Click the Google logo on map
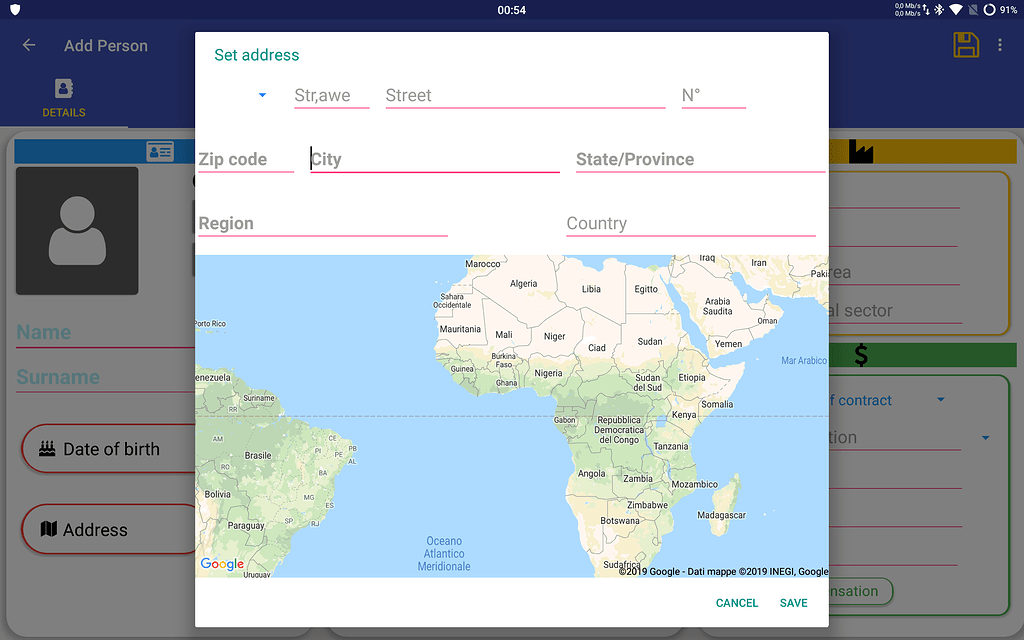The height and width of the screenshot is (640, 1024). point(222,564)
